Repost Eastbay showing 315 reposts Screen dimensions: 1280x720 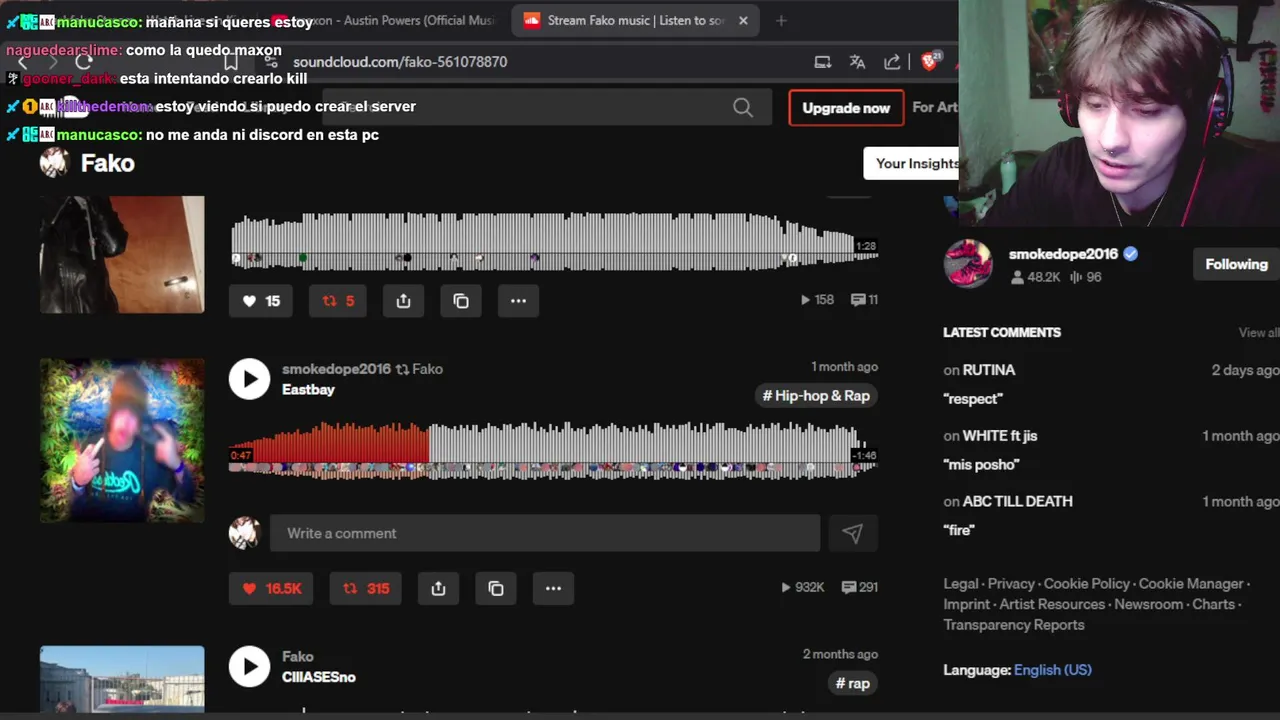(x=366, y=588)
